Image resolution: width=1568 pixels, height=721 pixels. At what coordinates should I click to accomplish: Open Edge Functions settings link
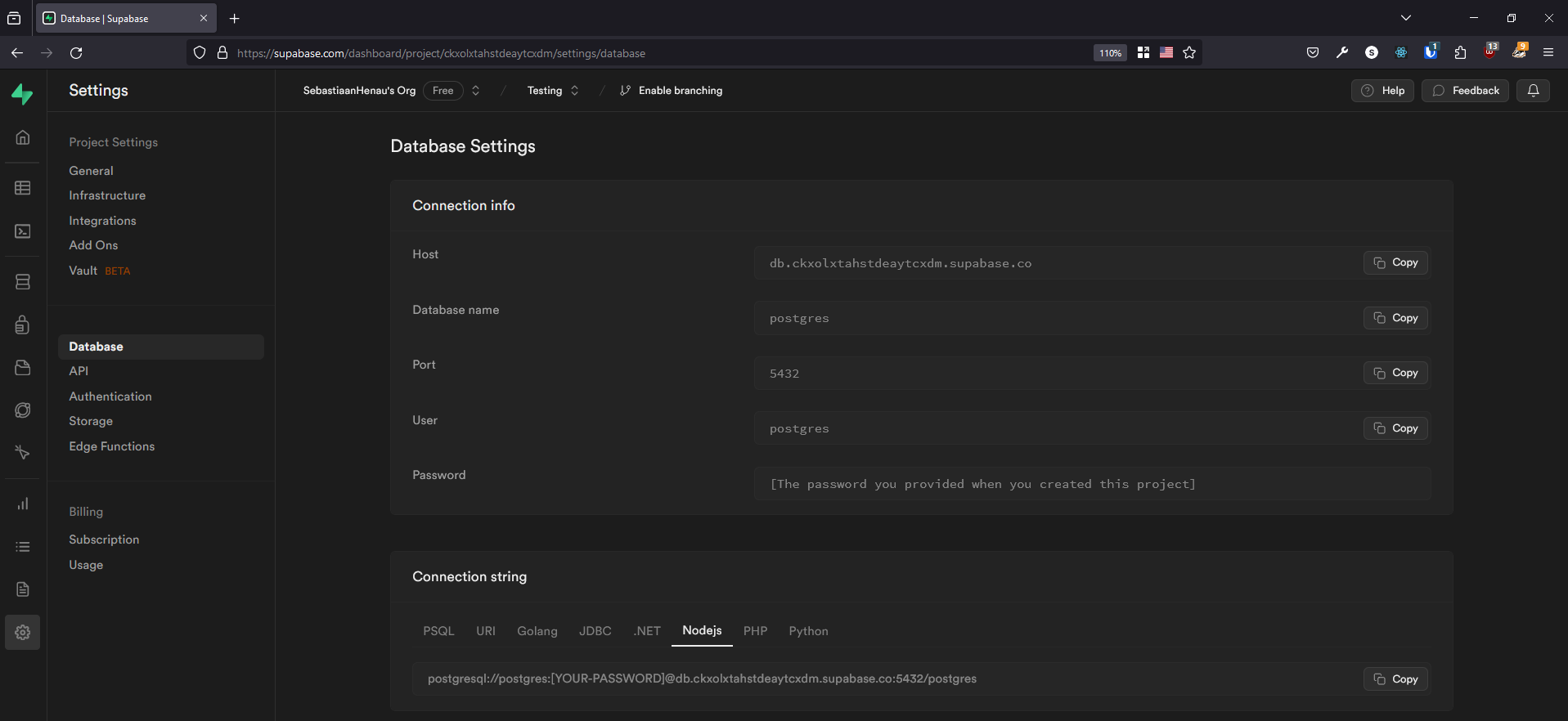click(x=112, y=446)
